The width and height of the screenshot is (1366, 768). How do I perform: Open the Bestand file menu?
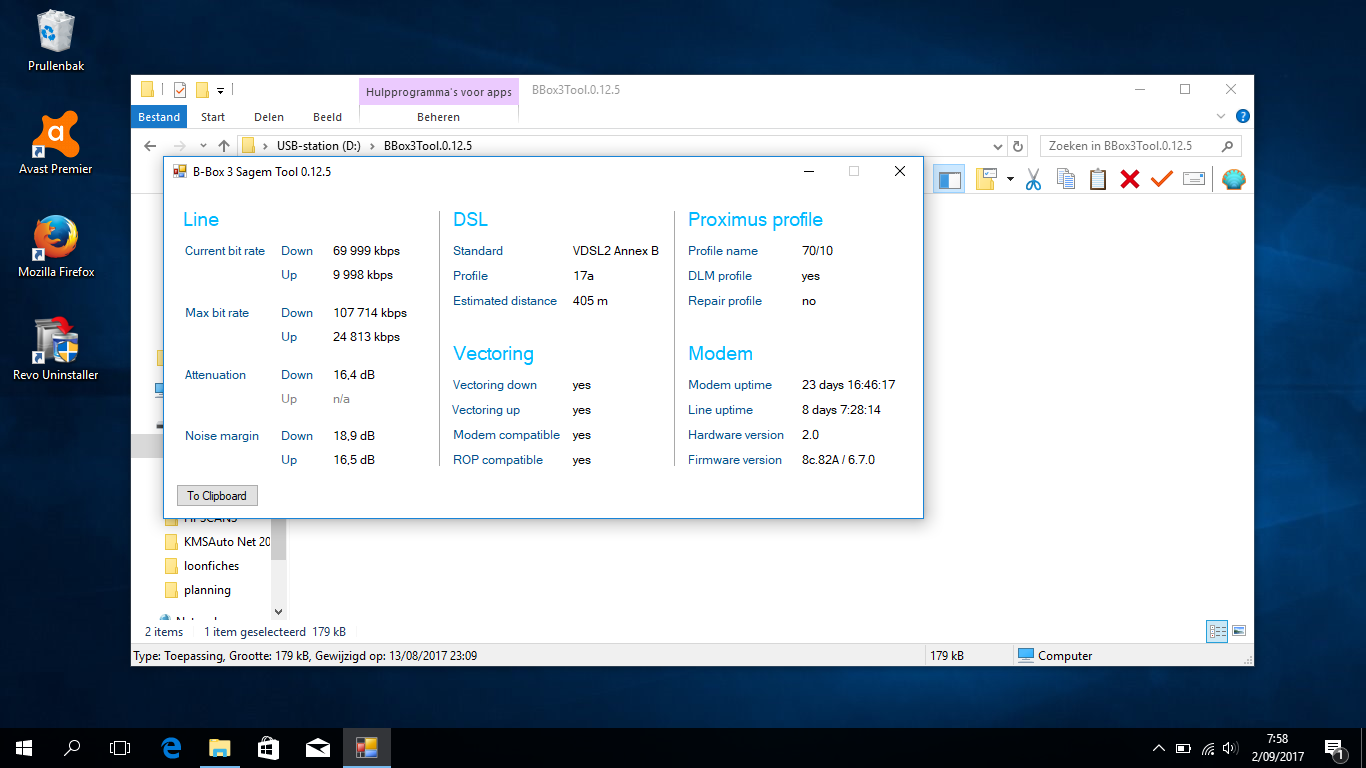tap(159, 117)
